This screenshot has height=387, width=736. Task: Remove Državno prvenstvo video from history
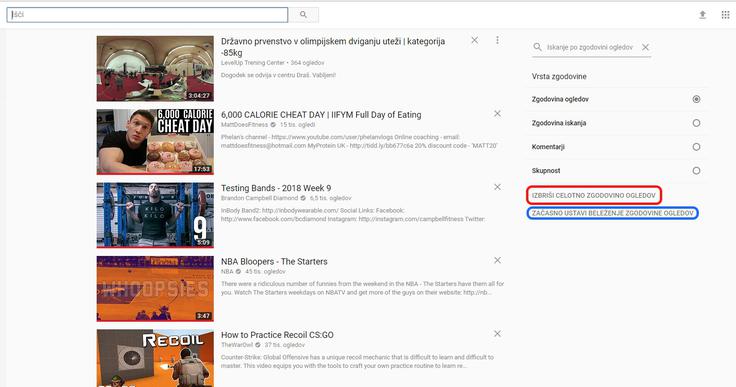475,40
